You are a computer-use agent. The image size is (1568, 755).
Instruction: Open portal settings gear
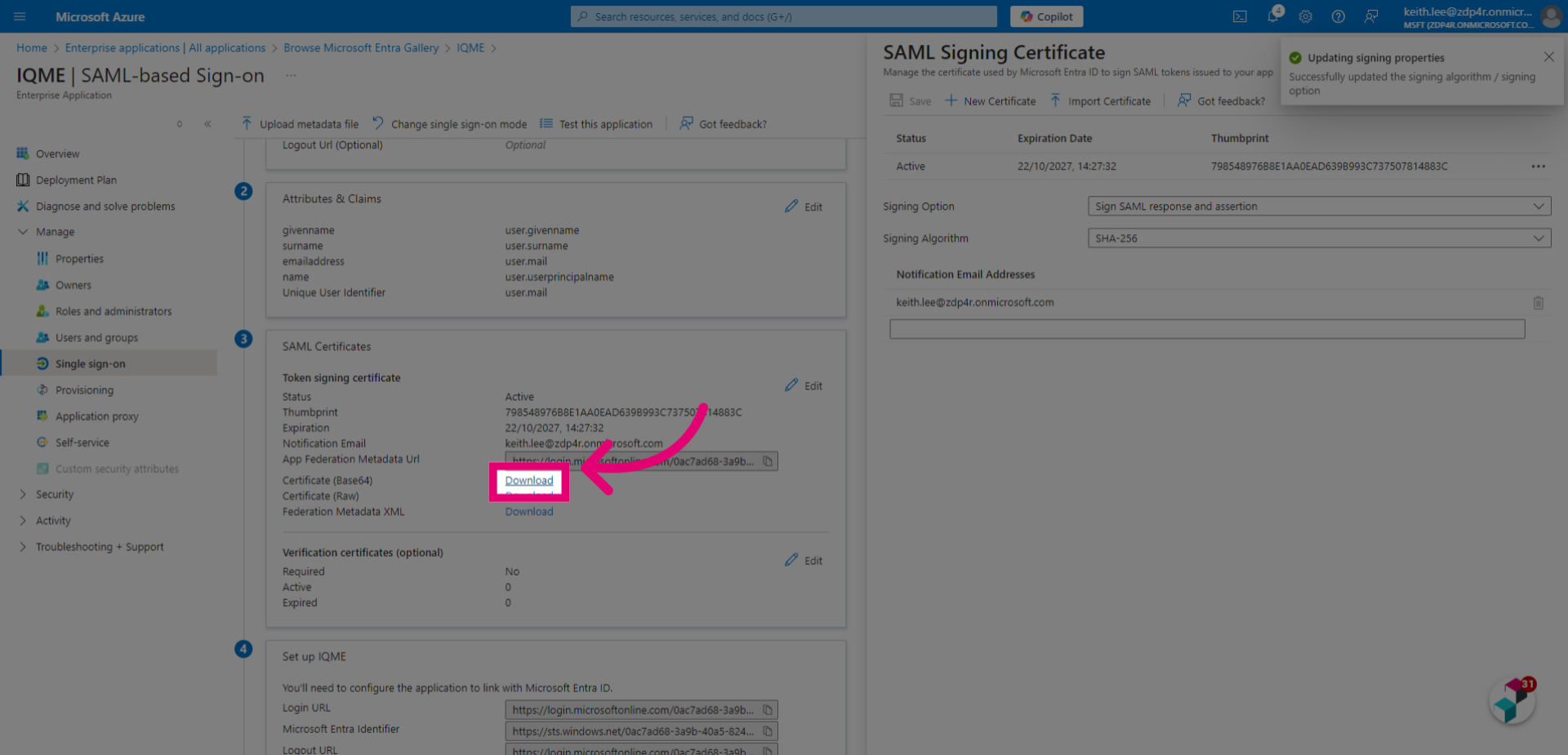[x=1306, y=16]
